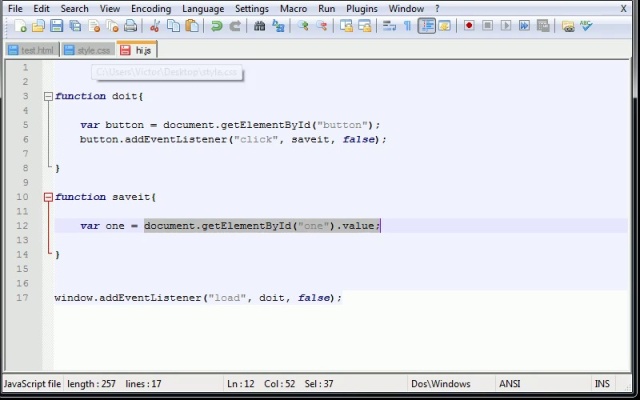640x400 pixels.
Task: Open the Window menu
Action: tap(406, 9)
